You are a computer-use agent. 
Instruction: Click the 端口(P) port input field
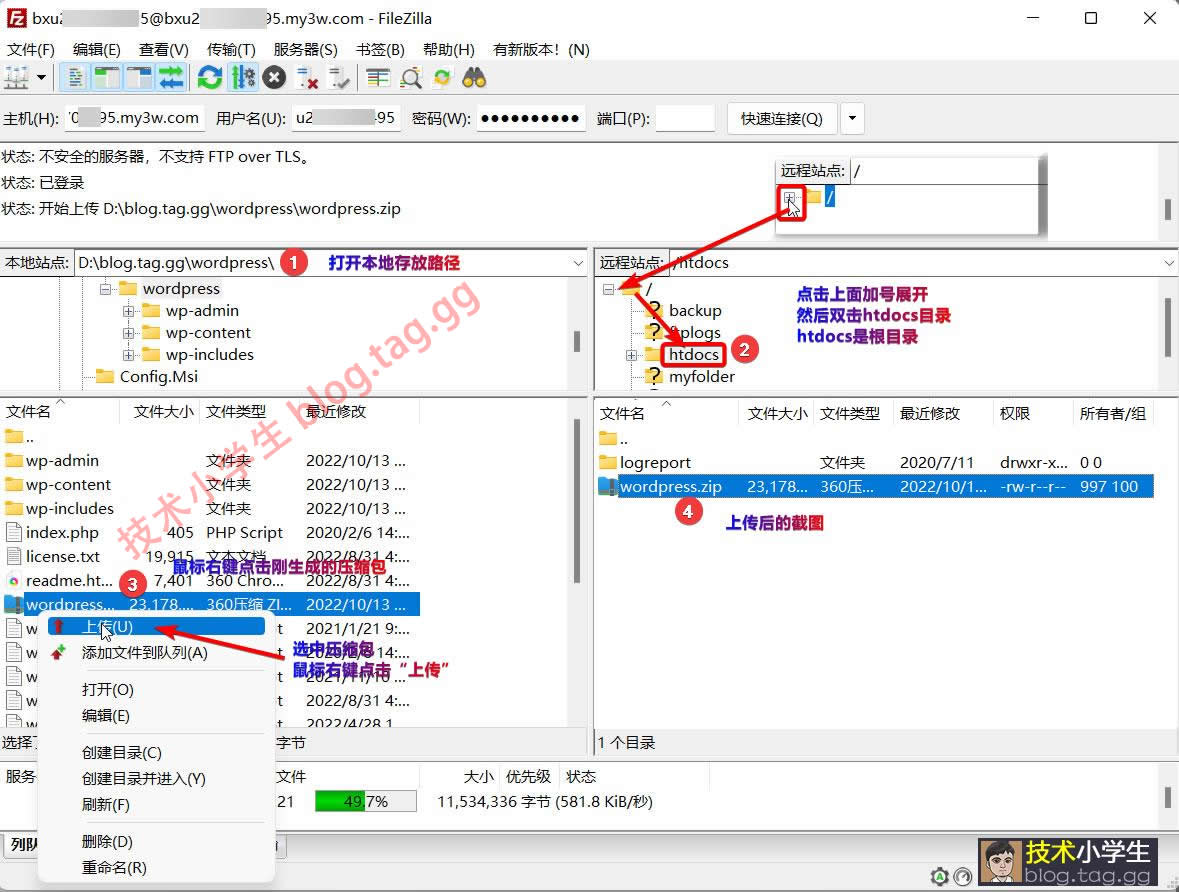click(684, 119)
